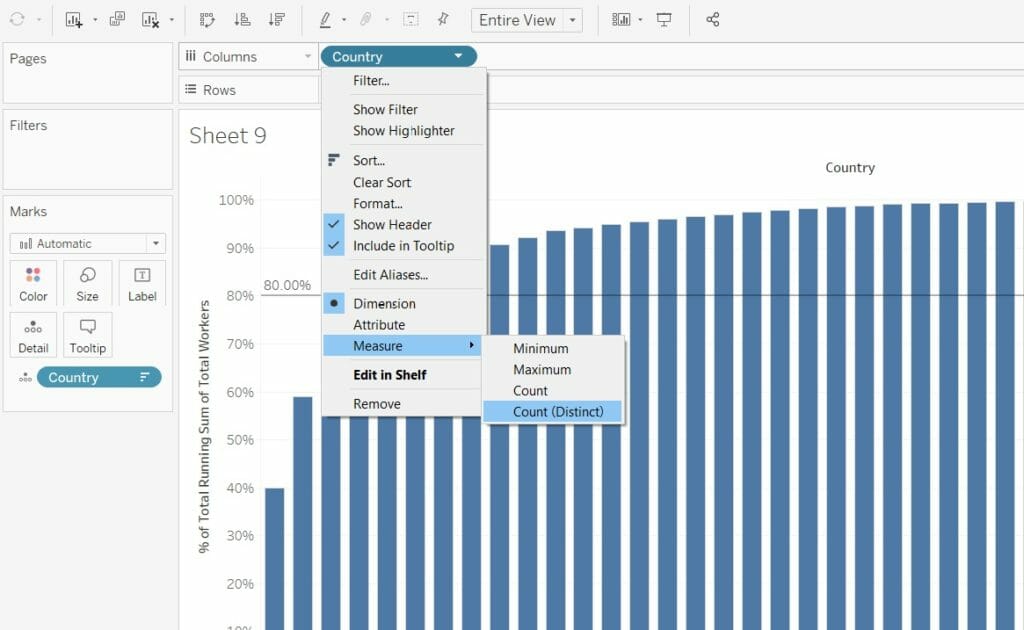
Task: Click the Group Members paperclip icon
Action: pos(366,20)
